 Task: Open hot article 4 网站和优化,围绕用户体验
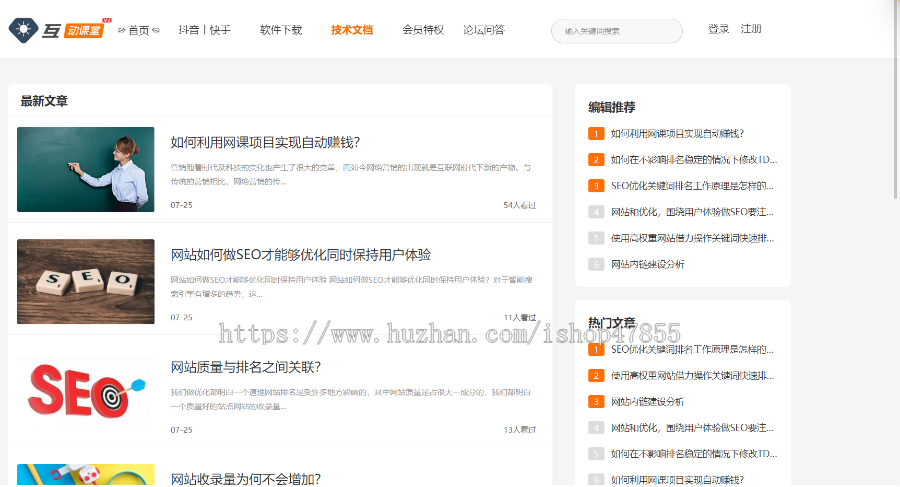click(x=692, y=428)
